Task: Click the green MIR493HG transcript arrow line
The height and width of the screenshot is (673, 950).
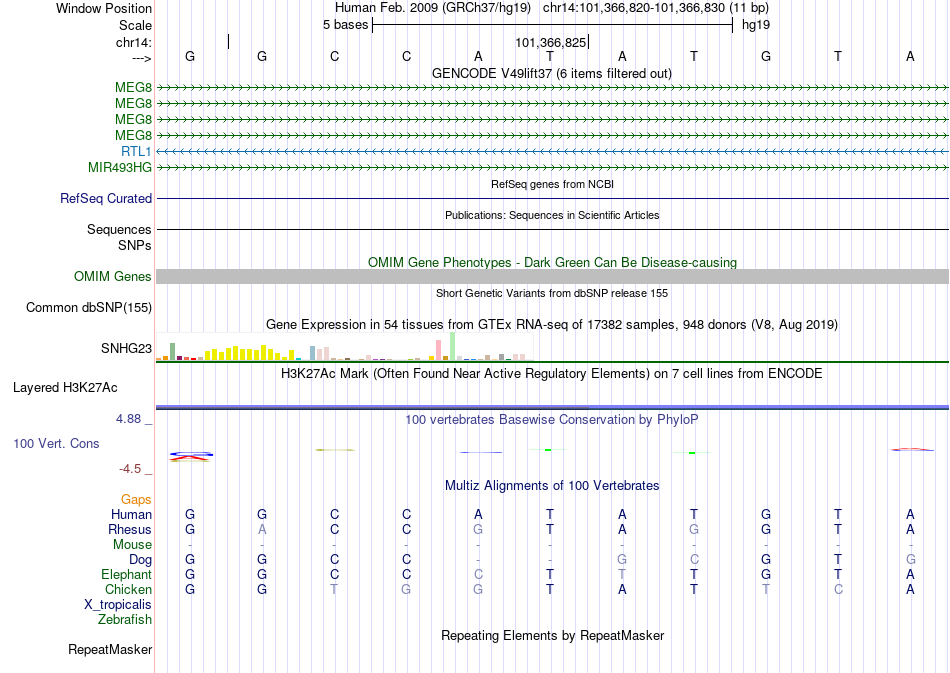Action: (x=552, y=167)
